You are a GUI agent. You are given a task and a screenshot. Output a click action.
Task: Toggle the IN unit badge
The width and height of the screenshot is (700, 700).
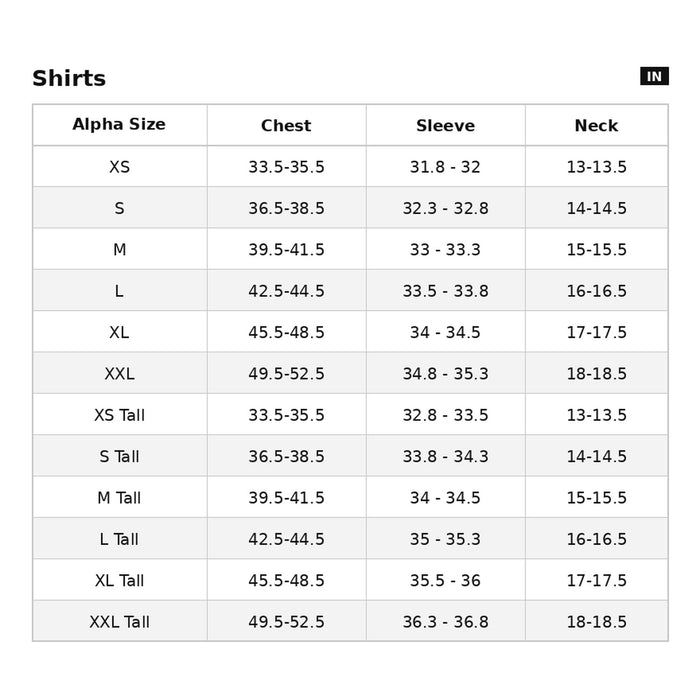[654, 76]
